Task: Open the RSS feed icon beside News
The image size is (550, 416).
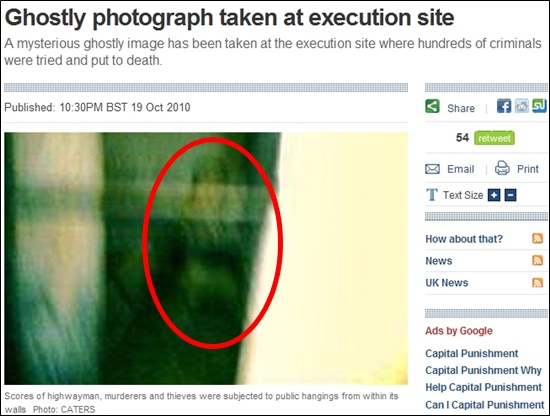Action: tap(537, 260)
